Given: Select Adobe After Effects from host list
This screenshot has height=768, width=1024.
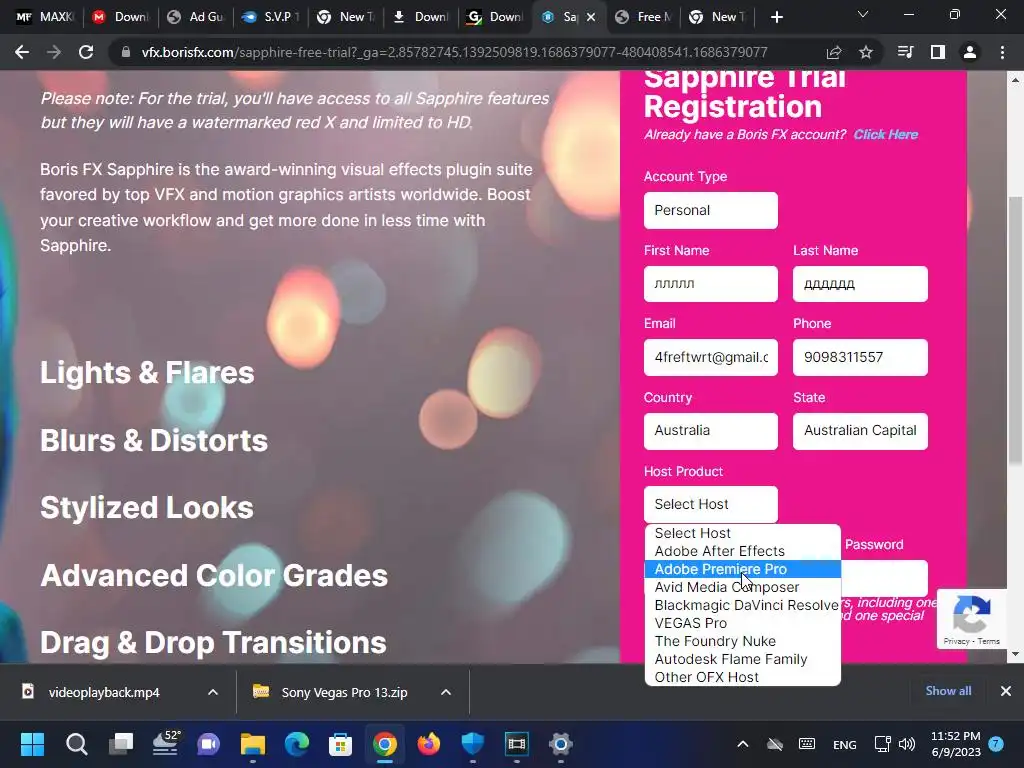Looking at the screenshot, I should pyautogui.click(x=743, y=551).
